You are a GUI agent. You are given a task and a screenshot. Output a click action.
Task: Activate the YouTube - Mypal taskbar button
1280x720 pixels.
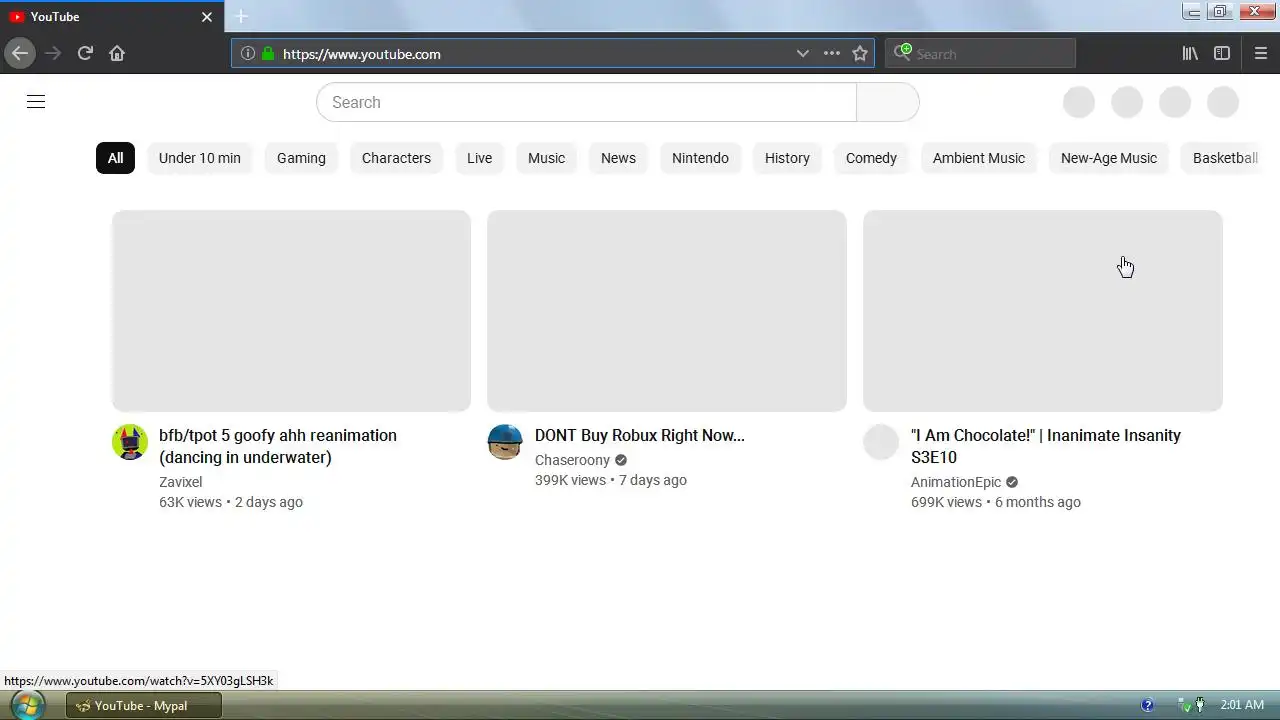[143, 706]
